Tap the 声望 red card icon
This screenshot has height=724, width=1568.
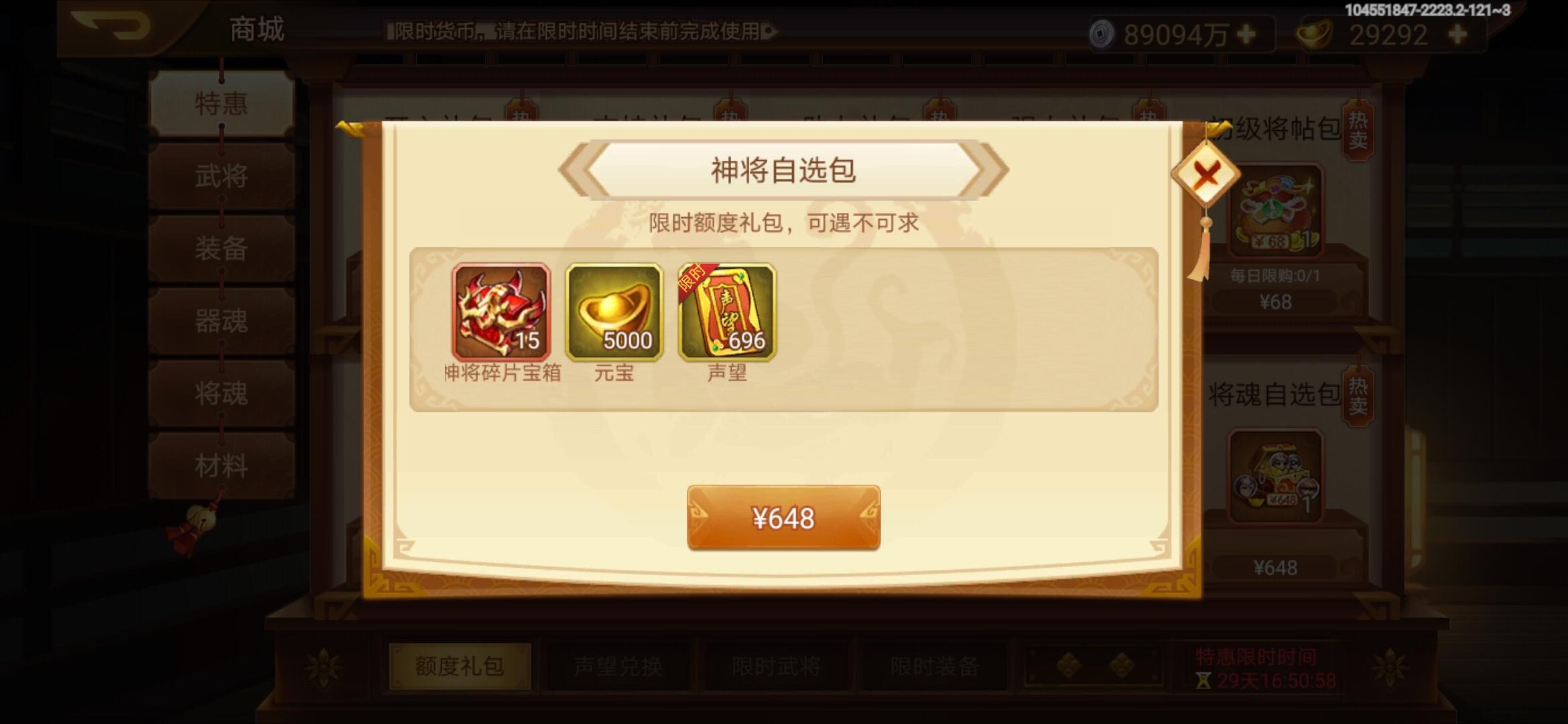click(x=727, y=312)
